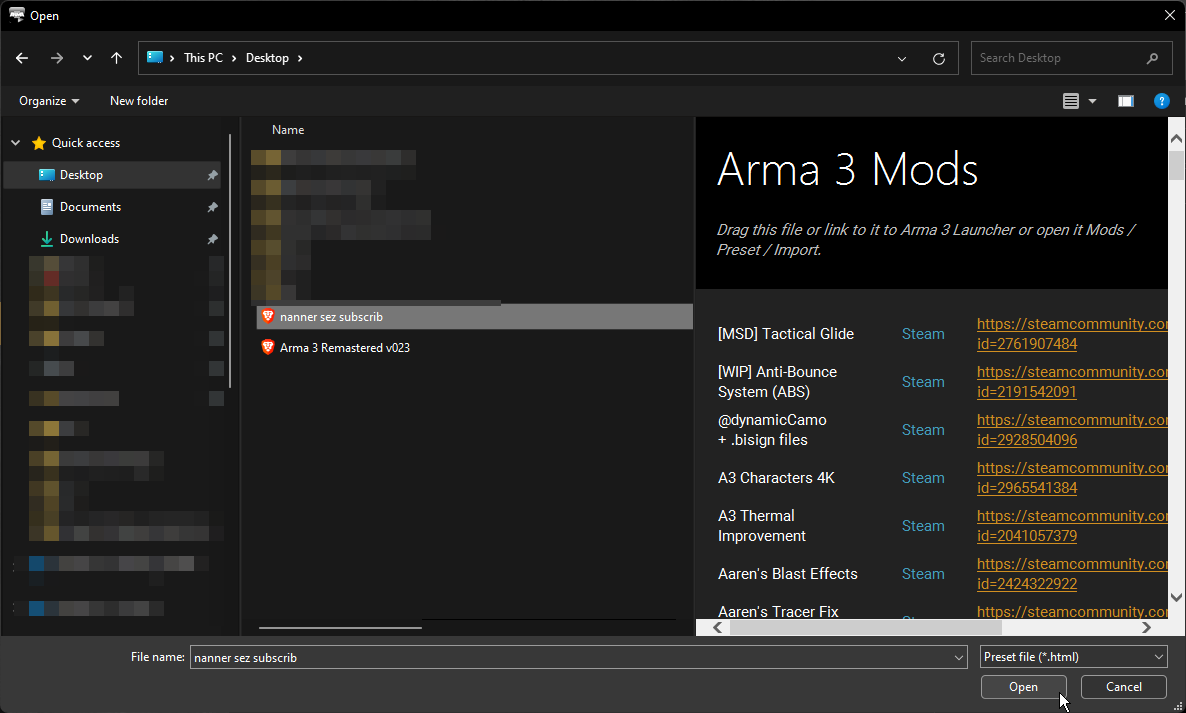Refresh the Desktop folder view

[x=939, y=58]
